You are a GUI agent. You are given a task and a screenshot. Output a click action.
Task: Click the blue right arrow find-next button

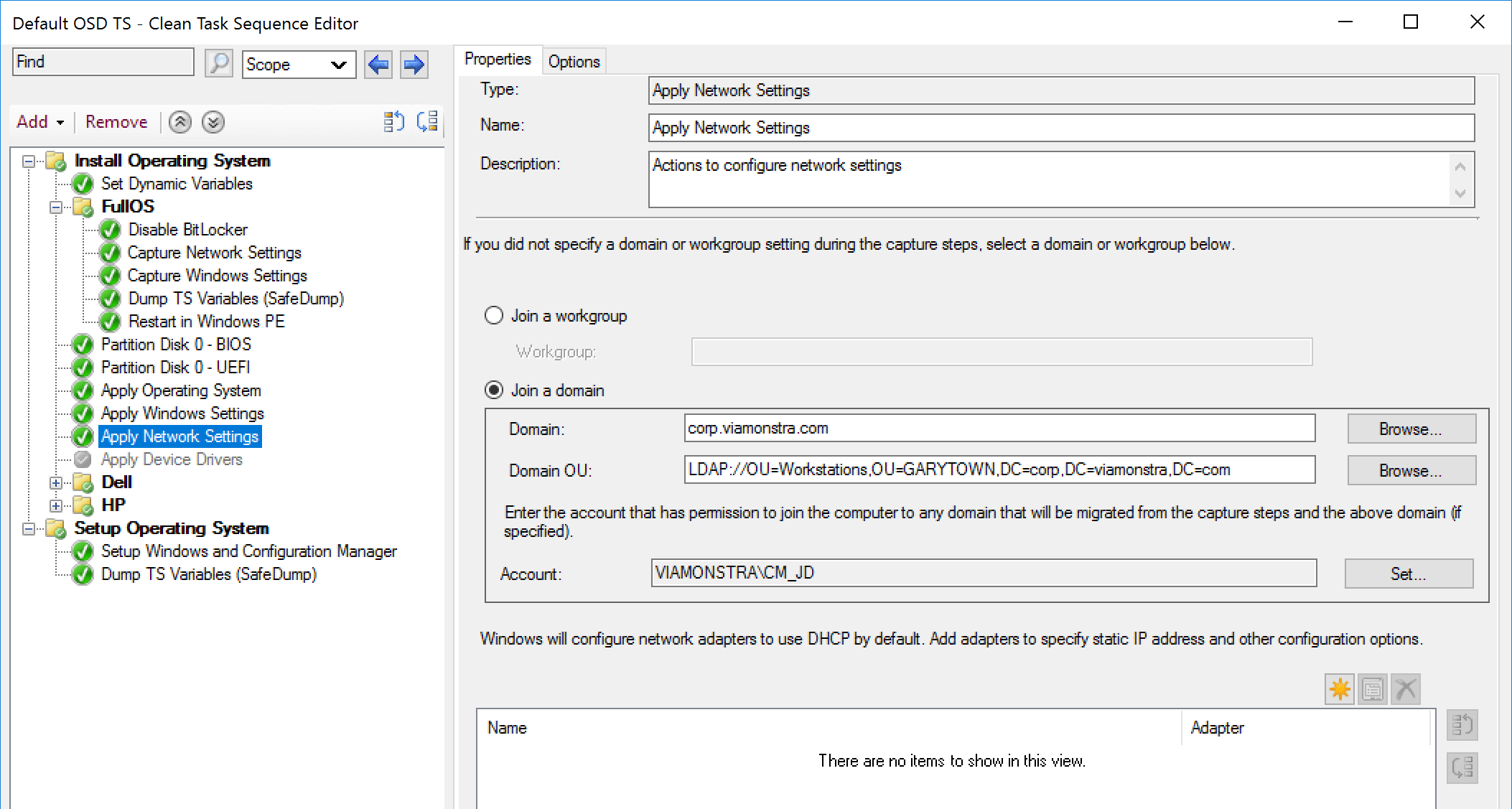(414, 65)
